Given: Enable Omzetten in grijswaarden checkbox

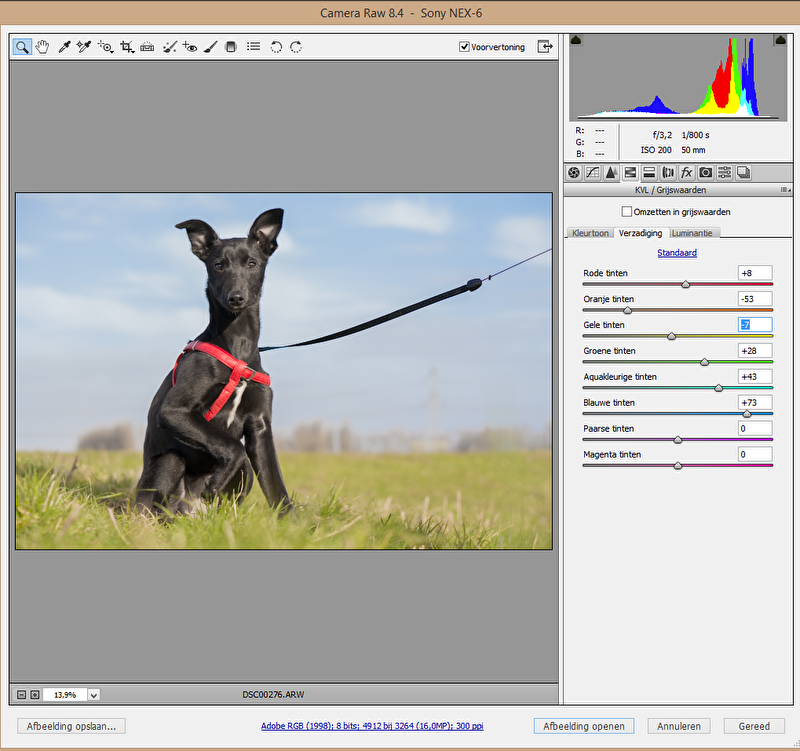Looking at the screenshot, I should (627, 211).
